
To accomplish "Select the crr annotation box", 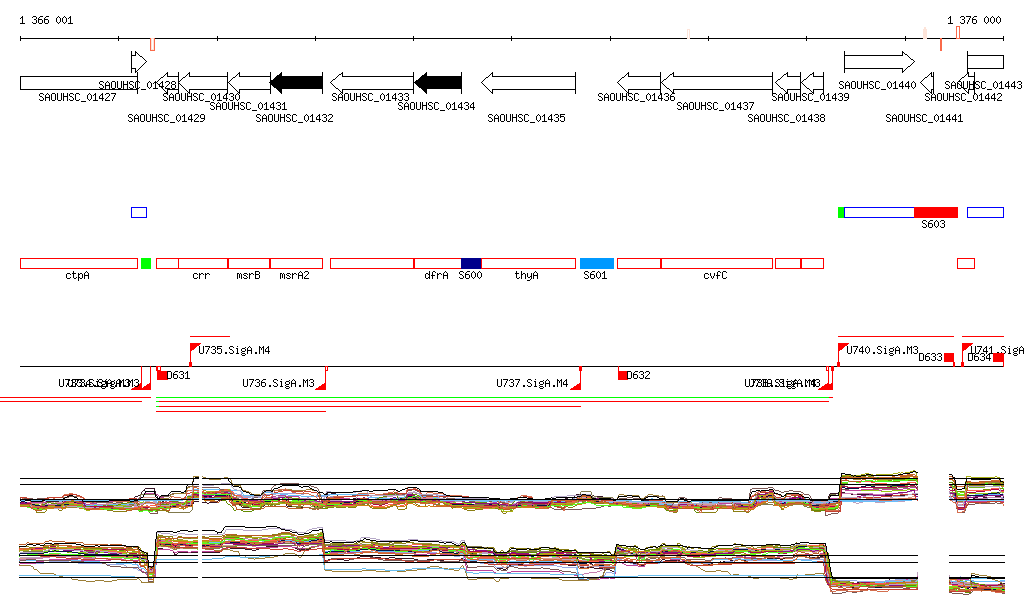I will coord(203,264).
